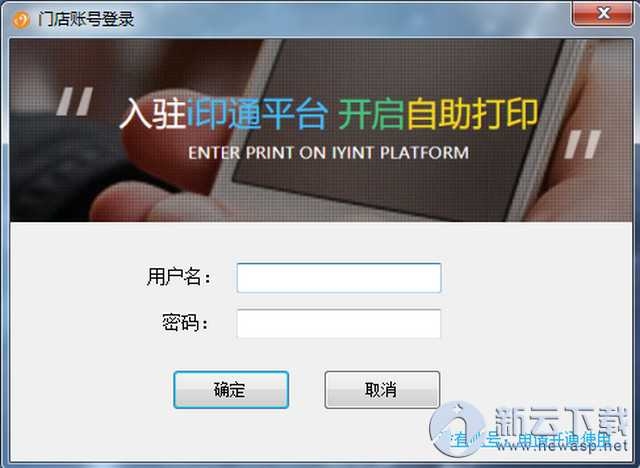Click the 入驻i印通平台 banner headline
This screenshot has height=468, width=640.
tap(224, 114)
